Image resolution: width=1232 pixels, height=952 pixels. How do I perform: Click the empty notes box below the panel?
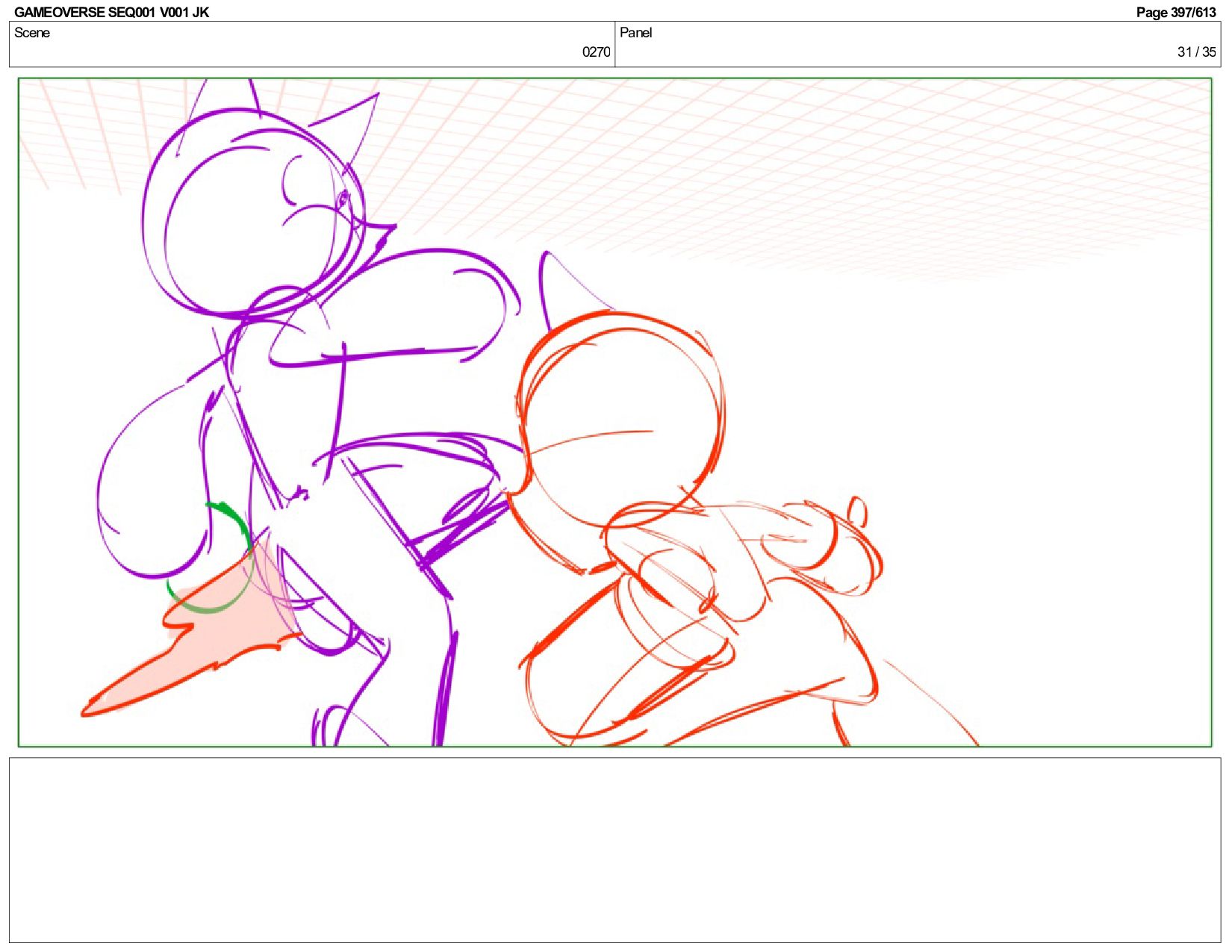pos(615,850)
